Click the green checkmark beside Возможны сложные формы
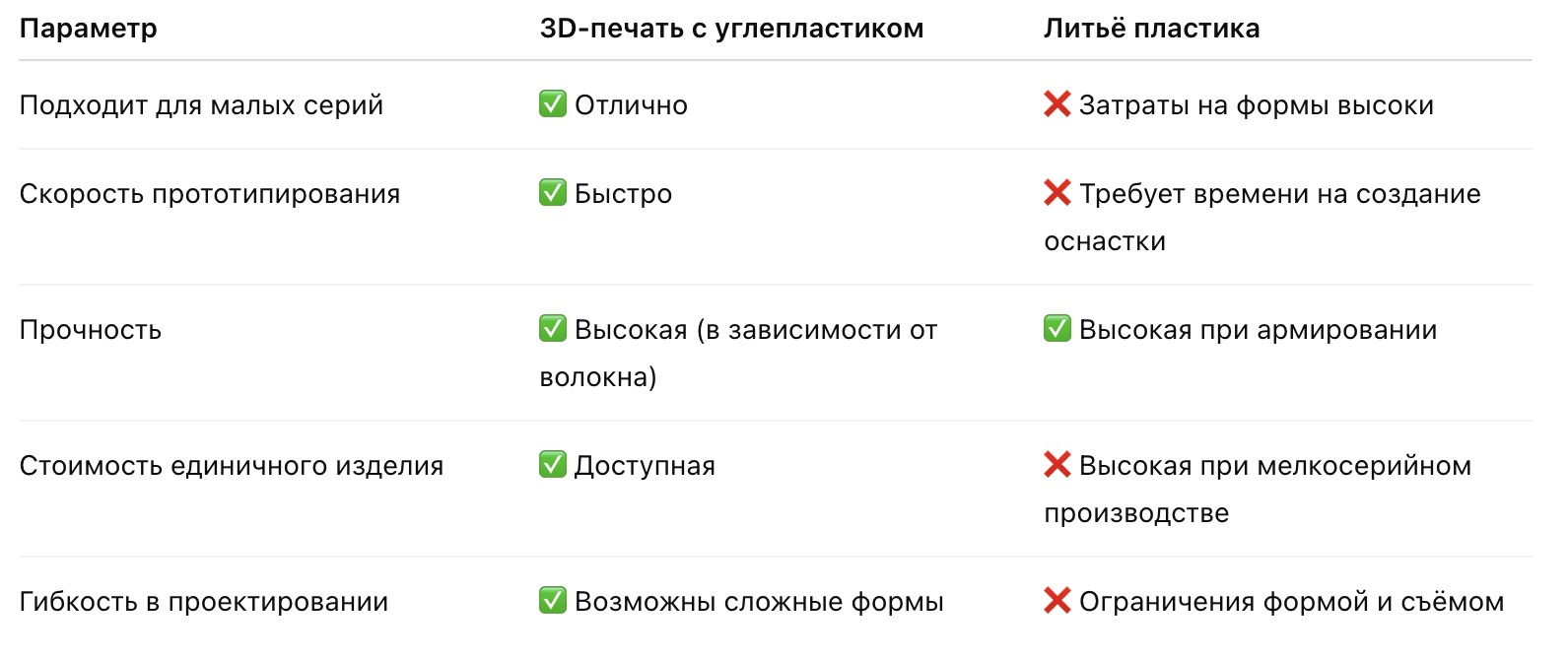 pos(553,600)
